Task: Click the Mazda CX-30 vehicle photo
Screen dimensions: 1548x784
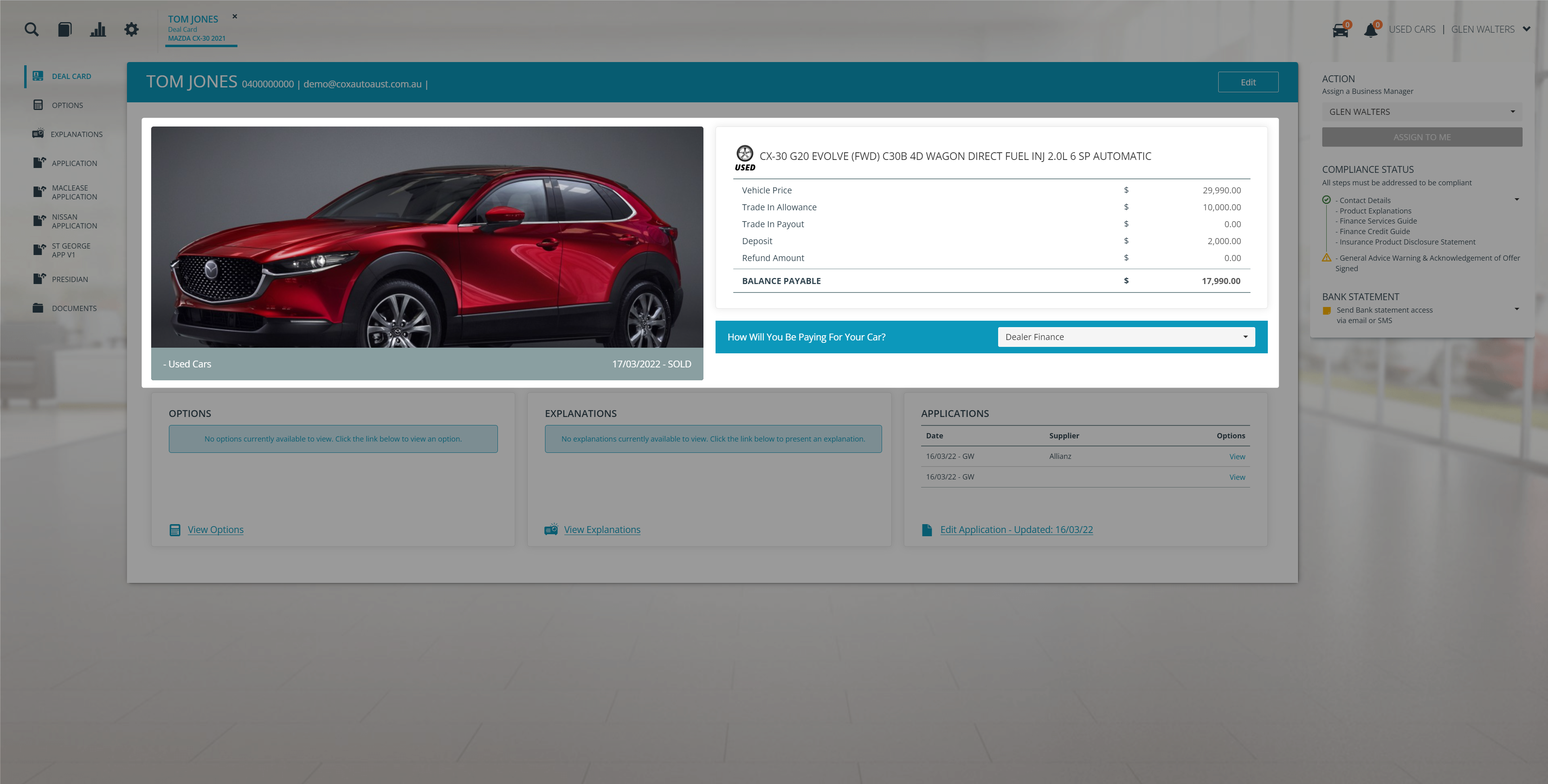Action: 427,237
